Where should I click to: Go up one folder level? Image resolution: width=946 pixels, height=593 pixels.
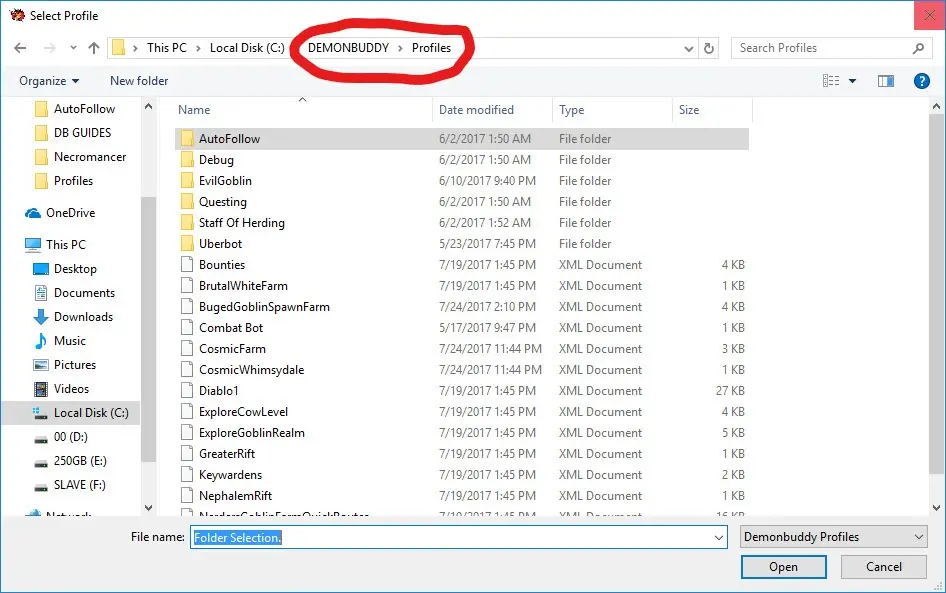coord(94,48)
